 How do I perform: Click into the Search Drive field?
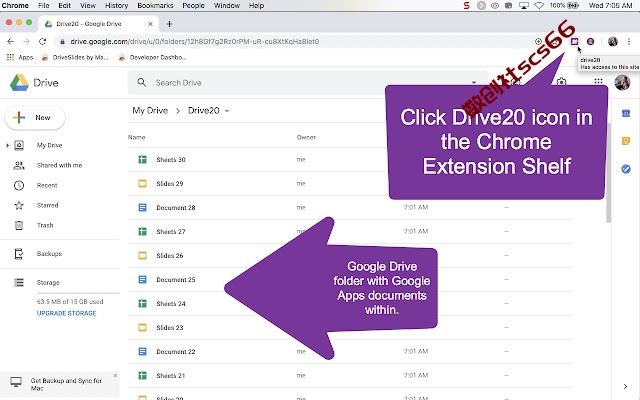pos(306,83)
